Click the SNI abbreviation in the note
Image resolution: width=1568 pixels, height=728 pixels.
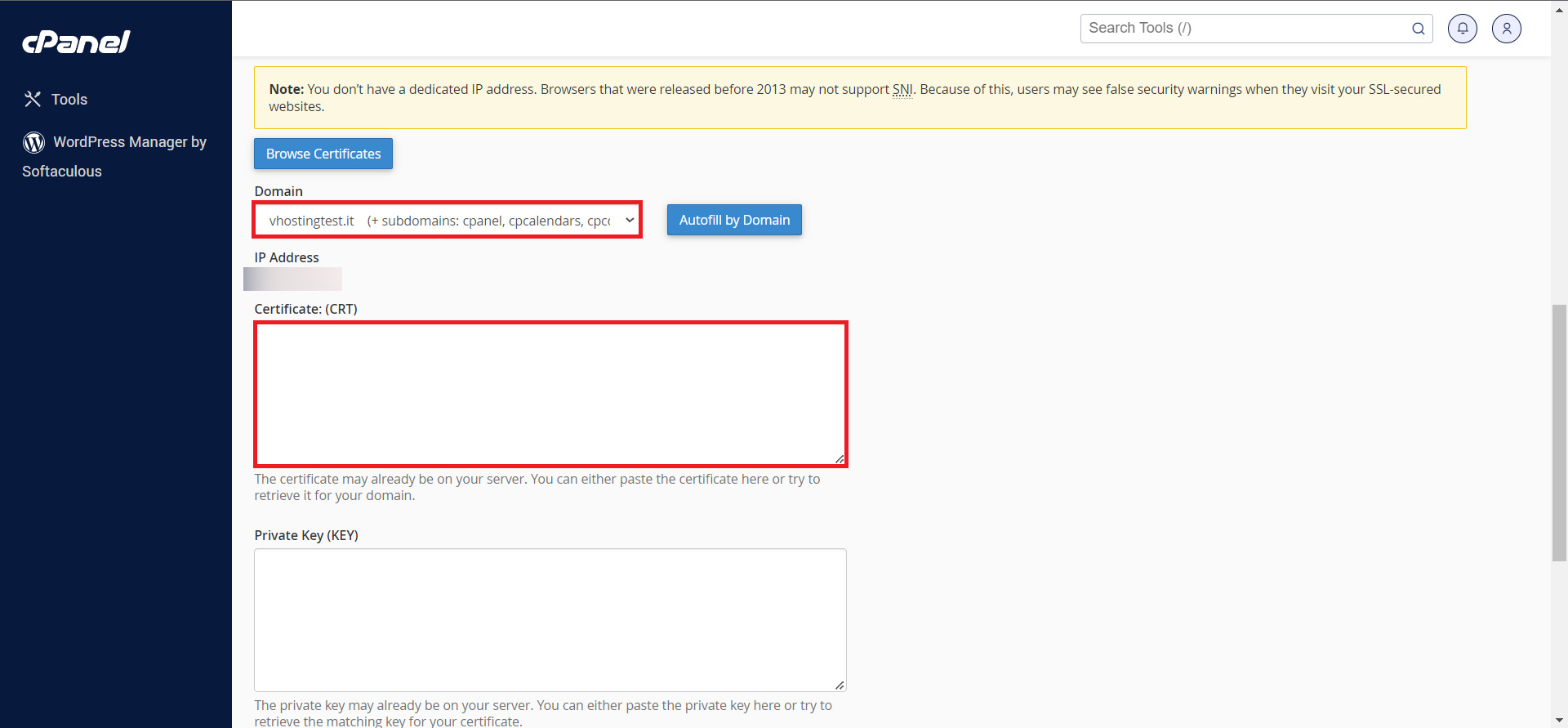pos(902,90)
